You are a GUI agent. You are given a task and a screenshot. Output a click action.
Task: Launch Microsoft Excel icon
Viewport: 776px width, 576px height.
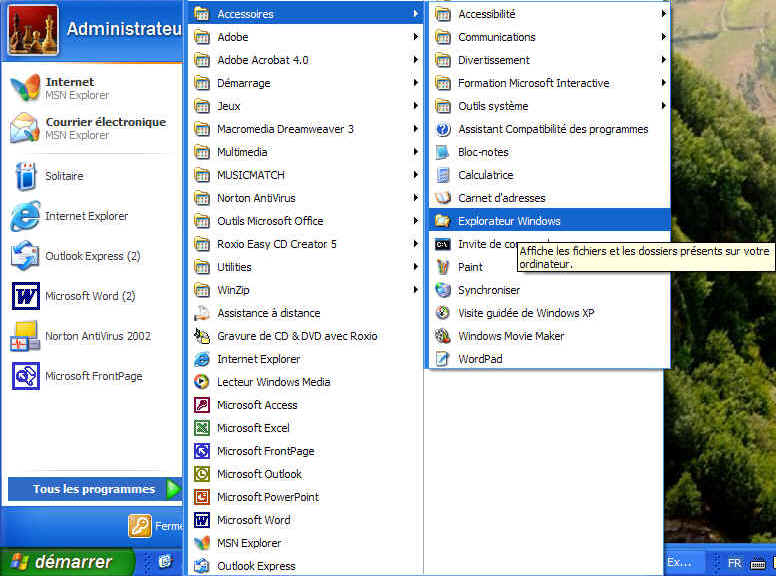pyautogui.click(x=201, y=428)
